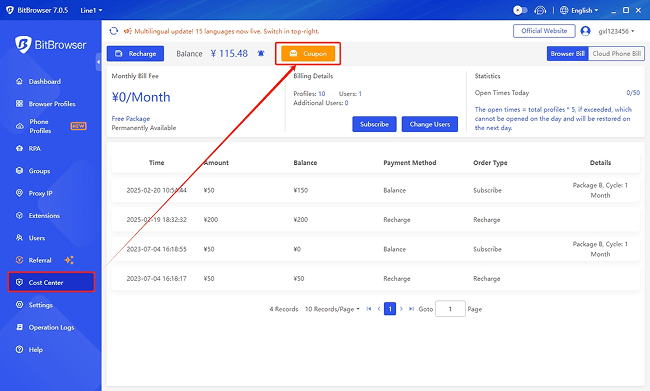The height and width of the screenshot is (391, 650).
Task: Click the bell icon next to balance
Action: point(261,53)
